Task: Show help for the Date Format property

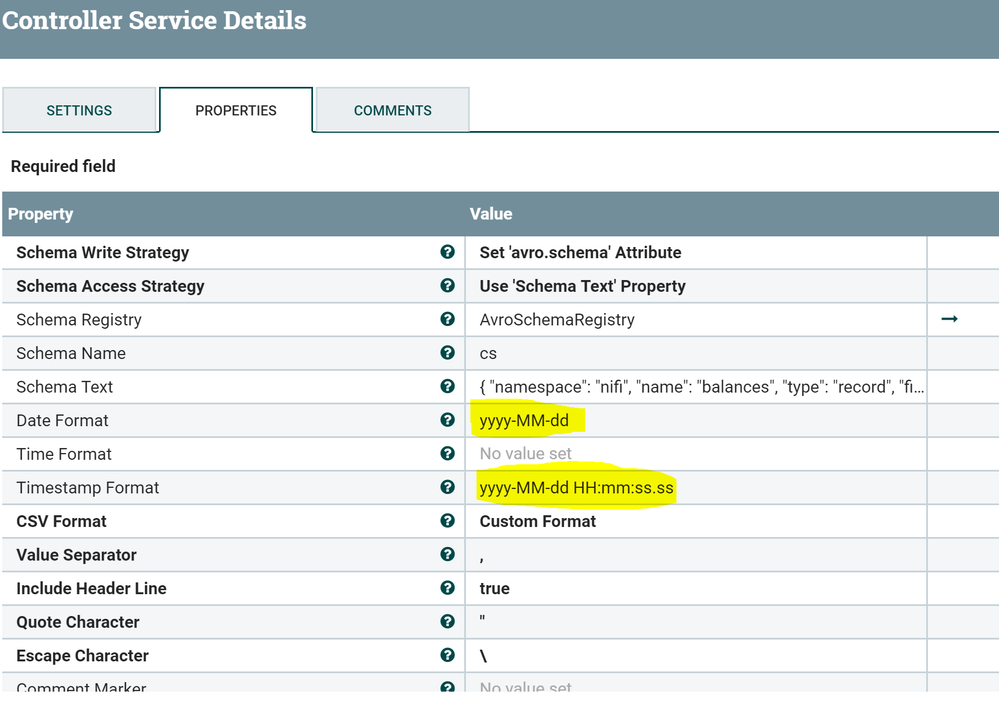Action: 447,420
